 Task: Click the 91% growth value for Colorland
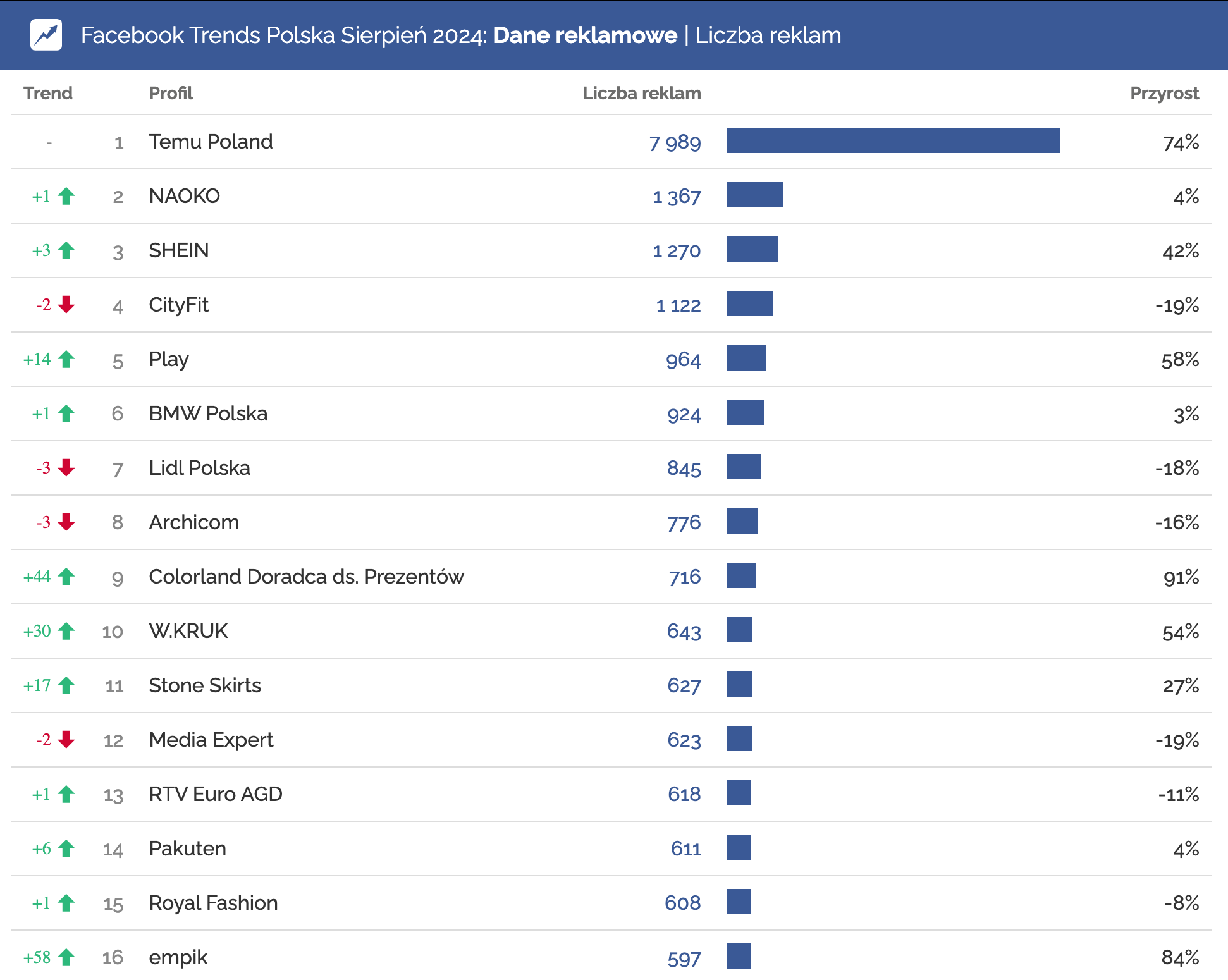click(1181, 577)
